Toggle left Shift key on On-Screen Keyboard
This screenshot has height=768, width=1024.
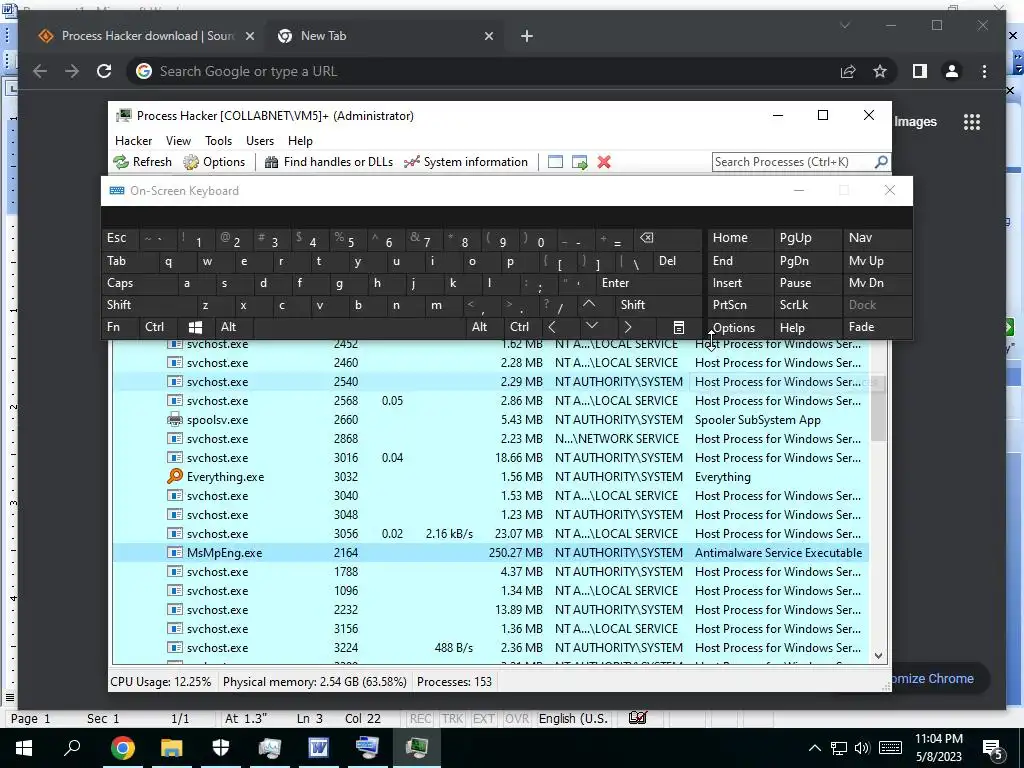(149, 305)
